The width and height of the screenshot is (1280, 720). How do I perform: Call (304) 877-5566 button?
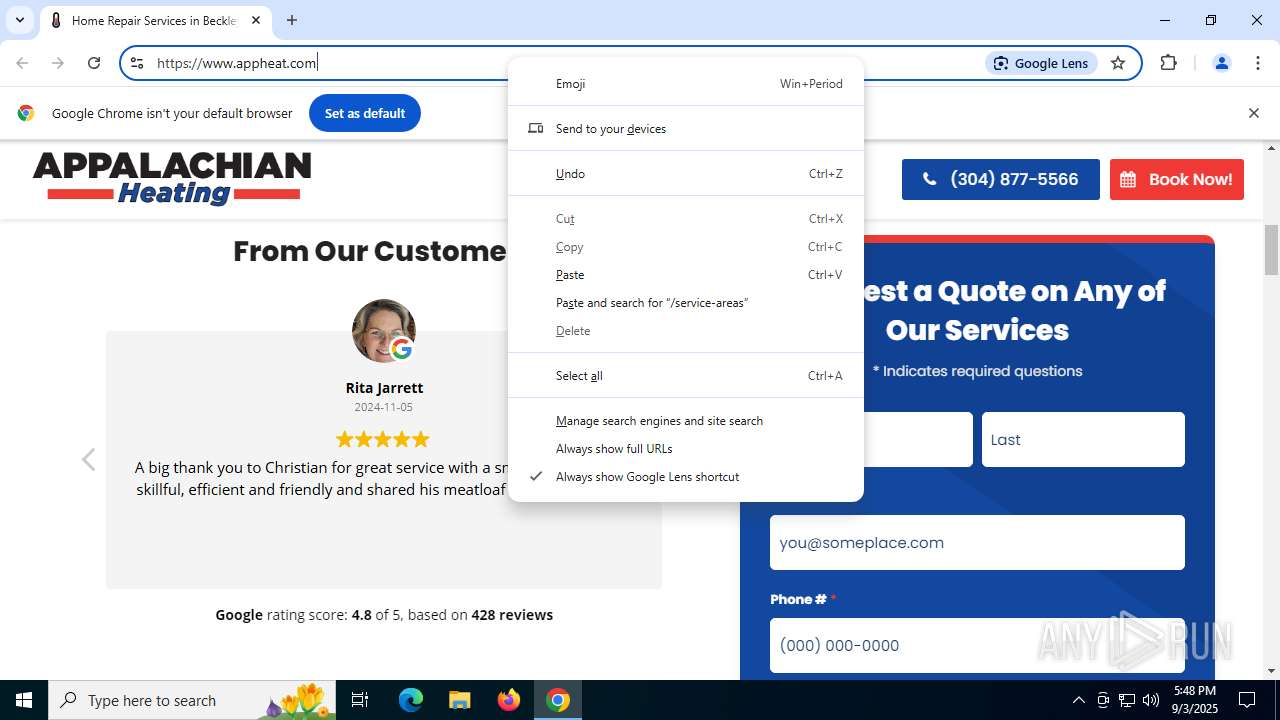point(1001,180)
